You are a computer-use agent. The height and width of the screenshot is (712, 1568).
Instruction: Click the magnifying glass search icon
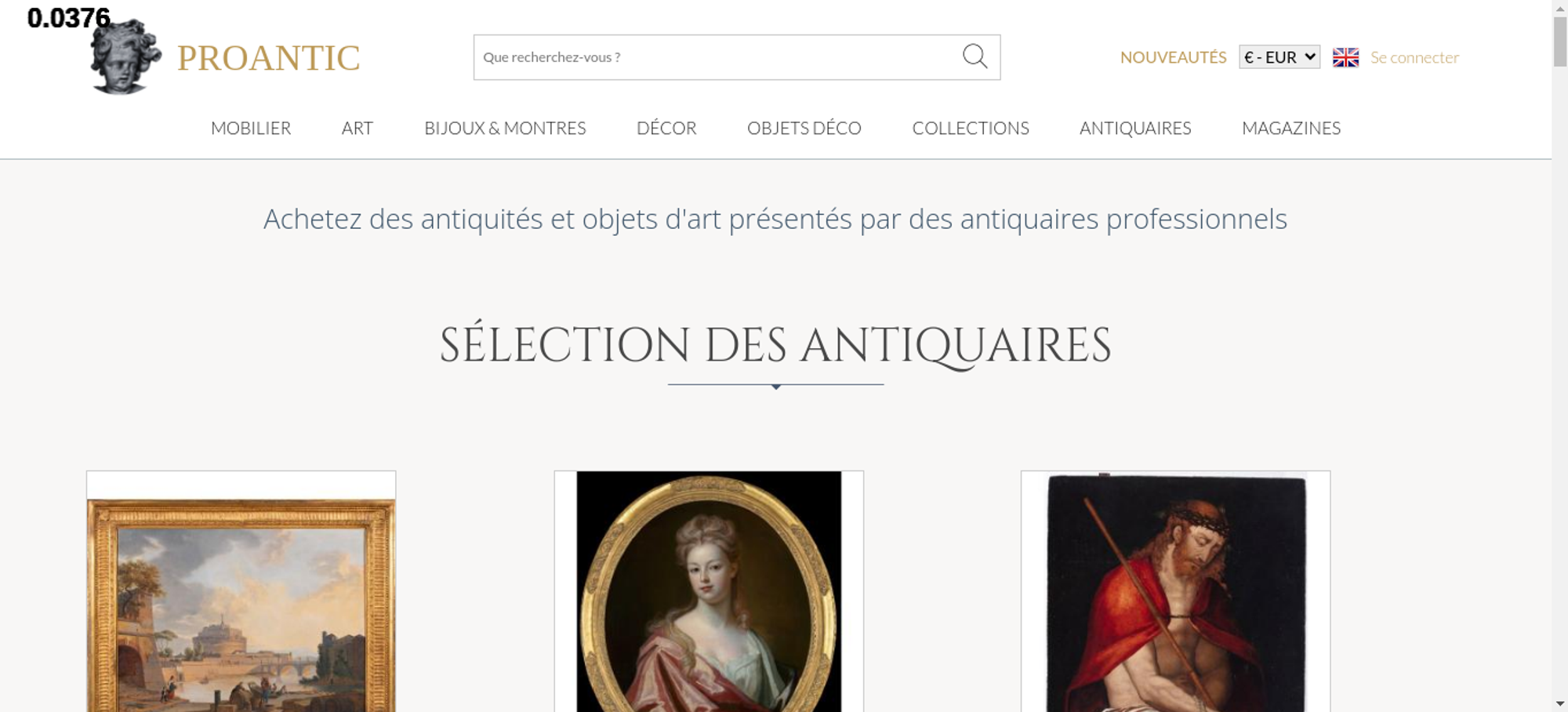[x=975, y=56]
